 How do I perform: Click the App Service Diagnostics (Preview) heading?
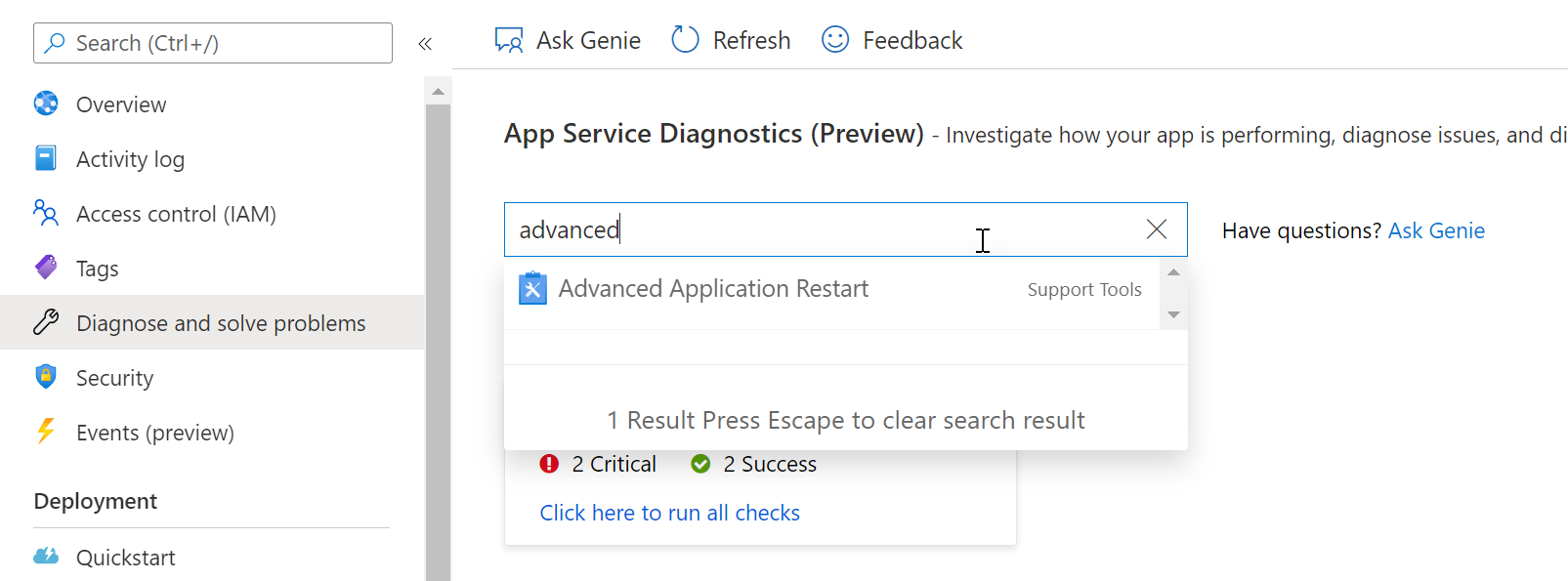click(714, 133)
